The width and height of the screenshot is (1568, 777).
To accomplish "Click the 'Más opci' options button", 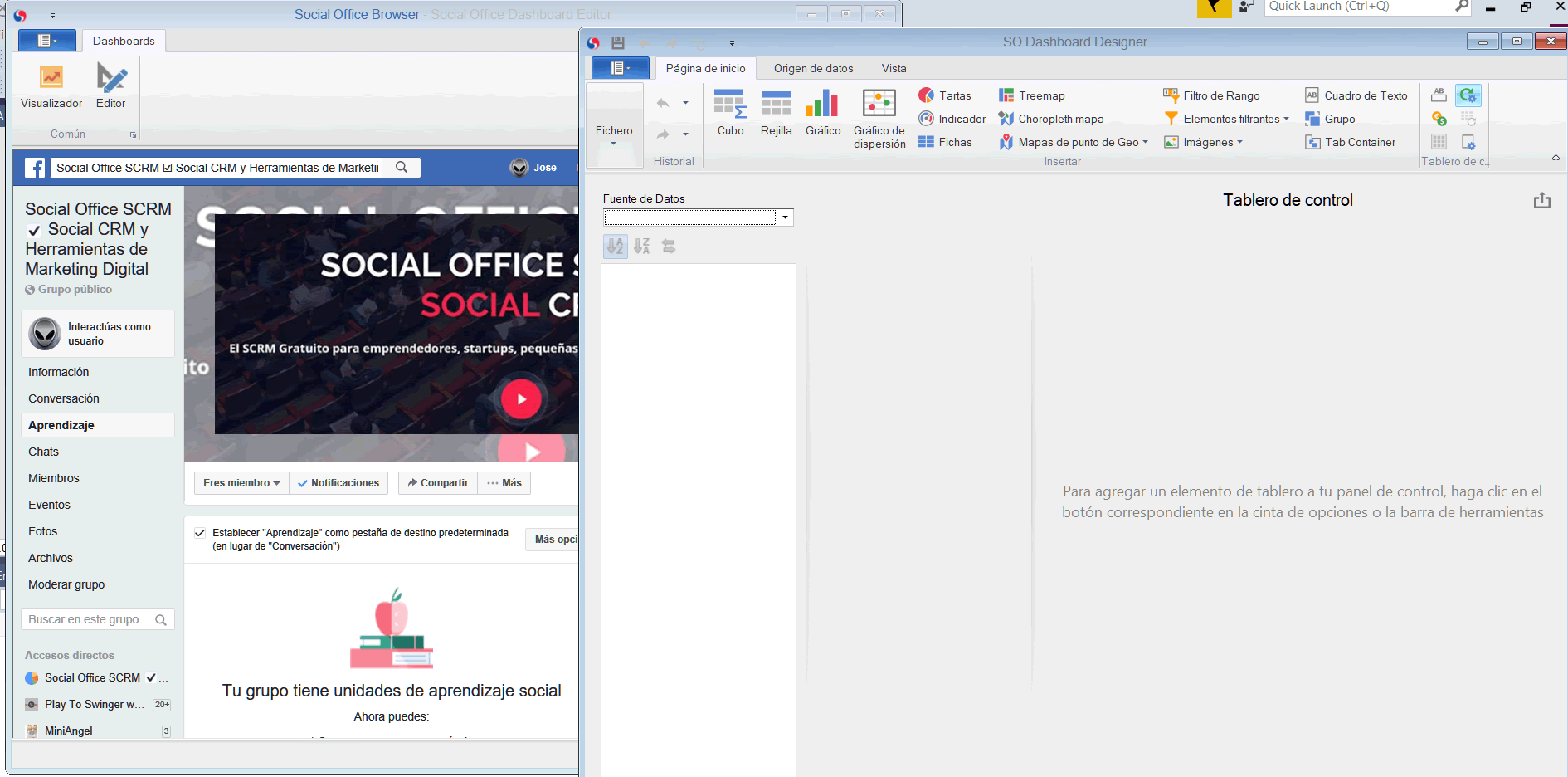I will click(553, 540).
